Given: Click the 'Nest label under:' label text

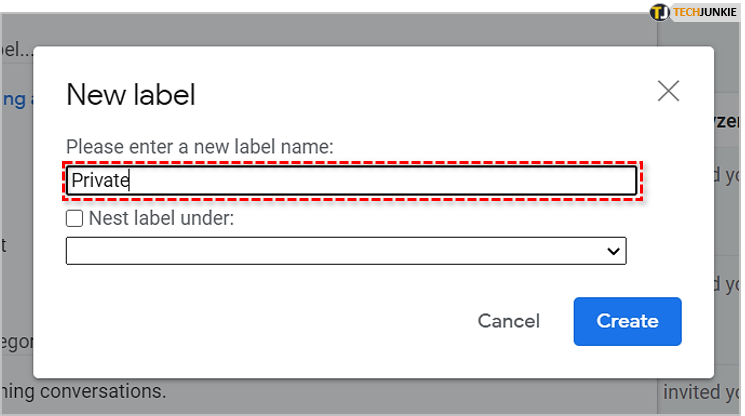Looking at the screenshot, I should point(161,218).
